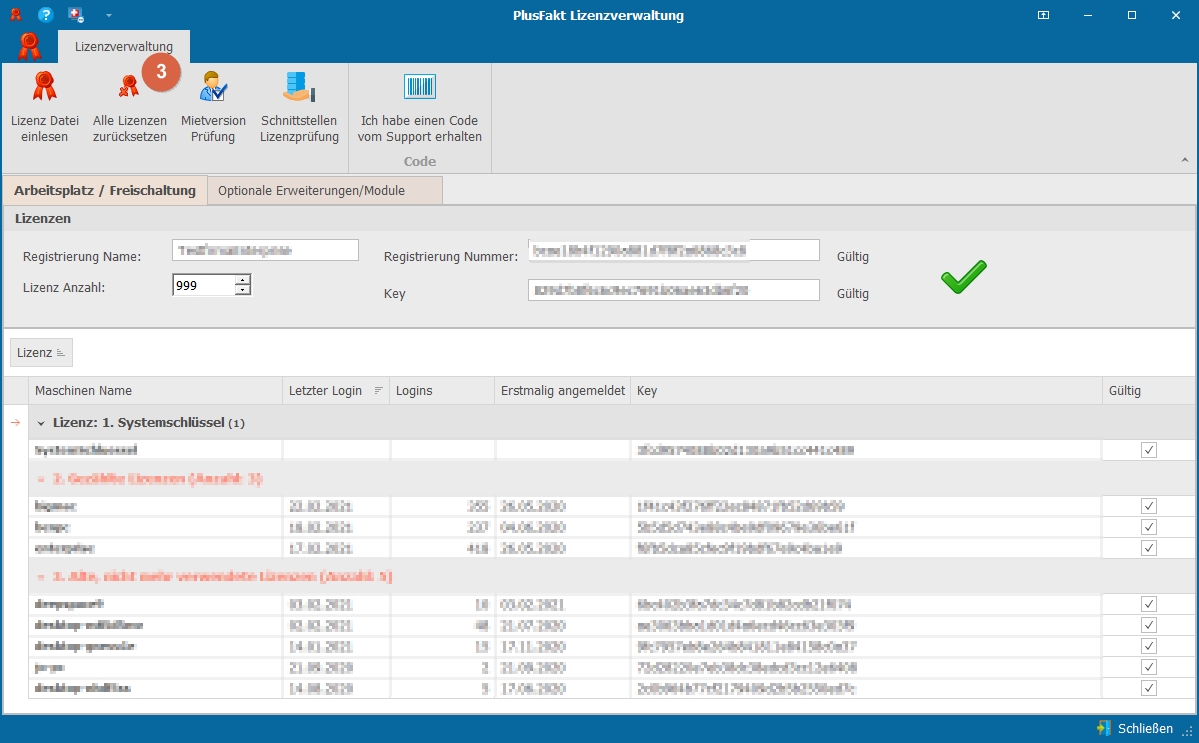Toggle Gültig checkbox for row dated 17.11.2020

1149,646
